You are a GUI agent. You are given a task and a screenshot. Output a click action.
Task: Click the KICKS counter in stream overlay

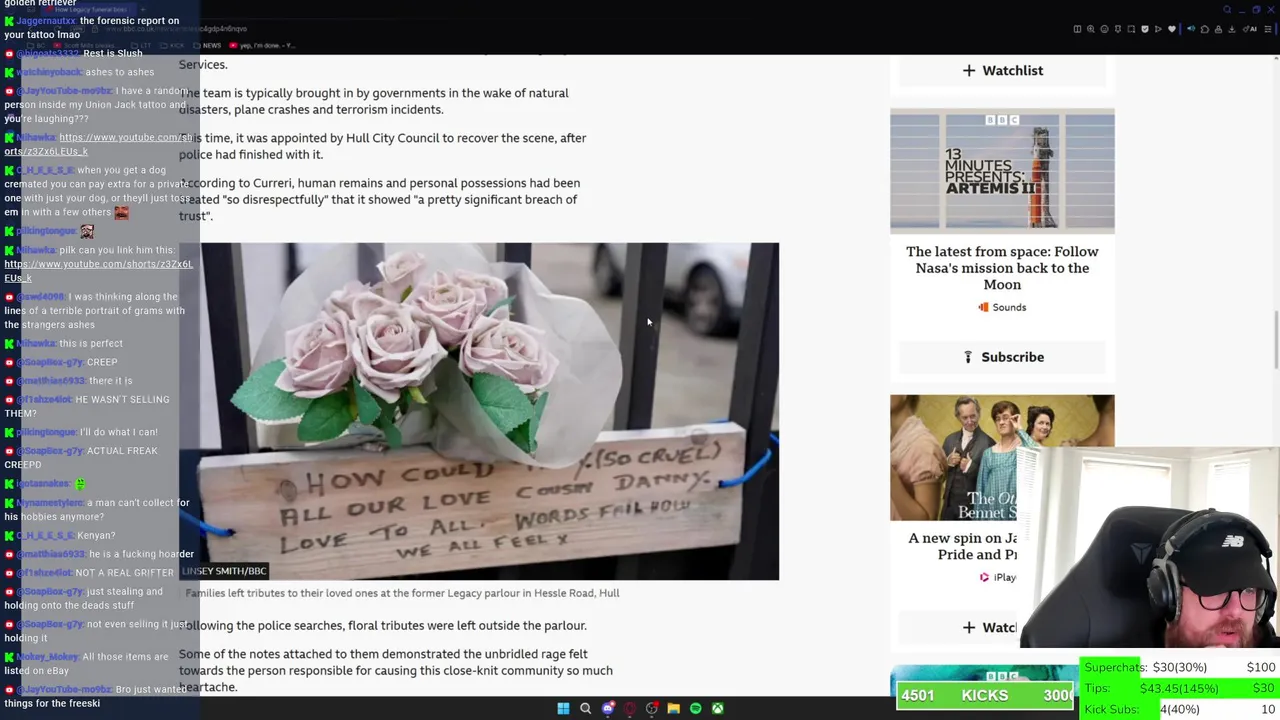(x=985, y=695)
